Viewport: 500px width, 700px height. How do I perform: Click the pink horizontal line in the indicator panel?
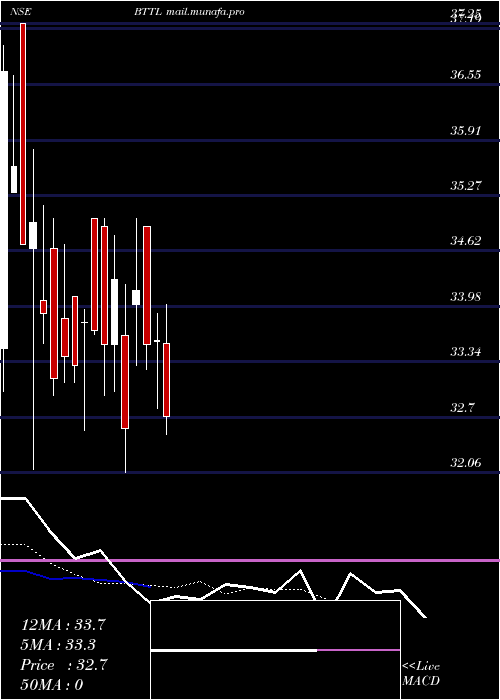click(x=250, y=560)
